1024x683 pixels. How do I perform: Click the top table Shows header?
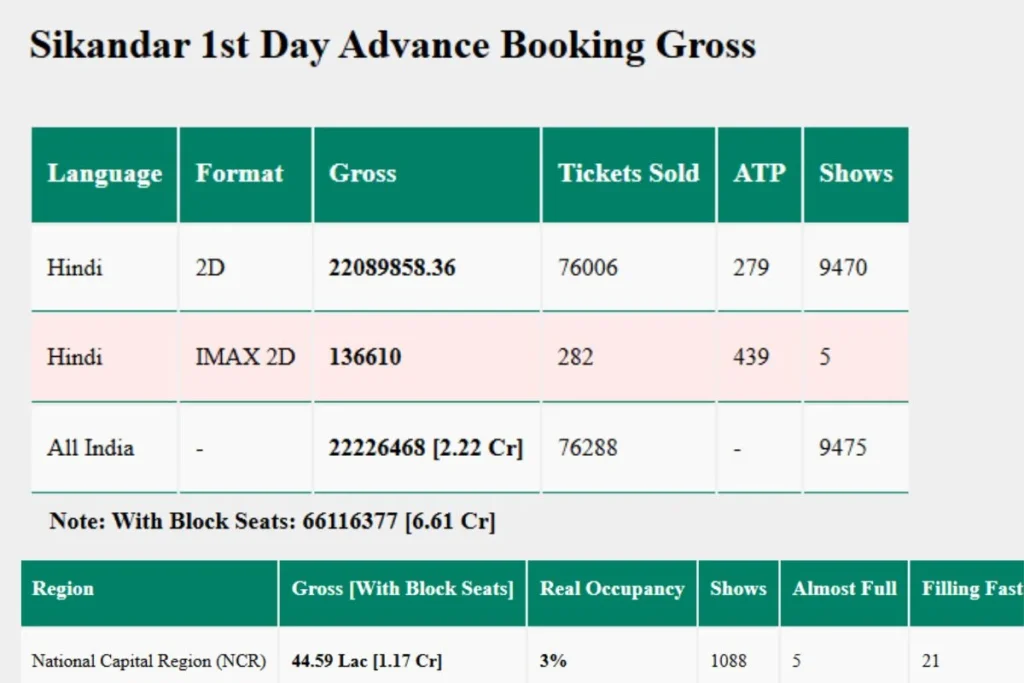(x=855, y=174)
